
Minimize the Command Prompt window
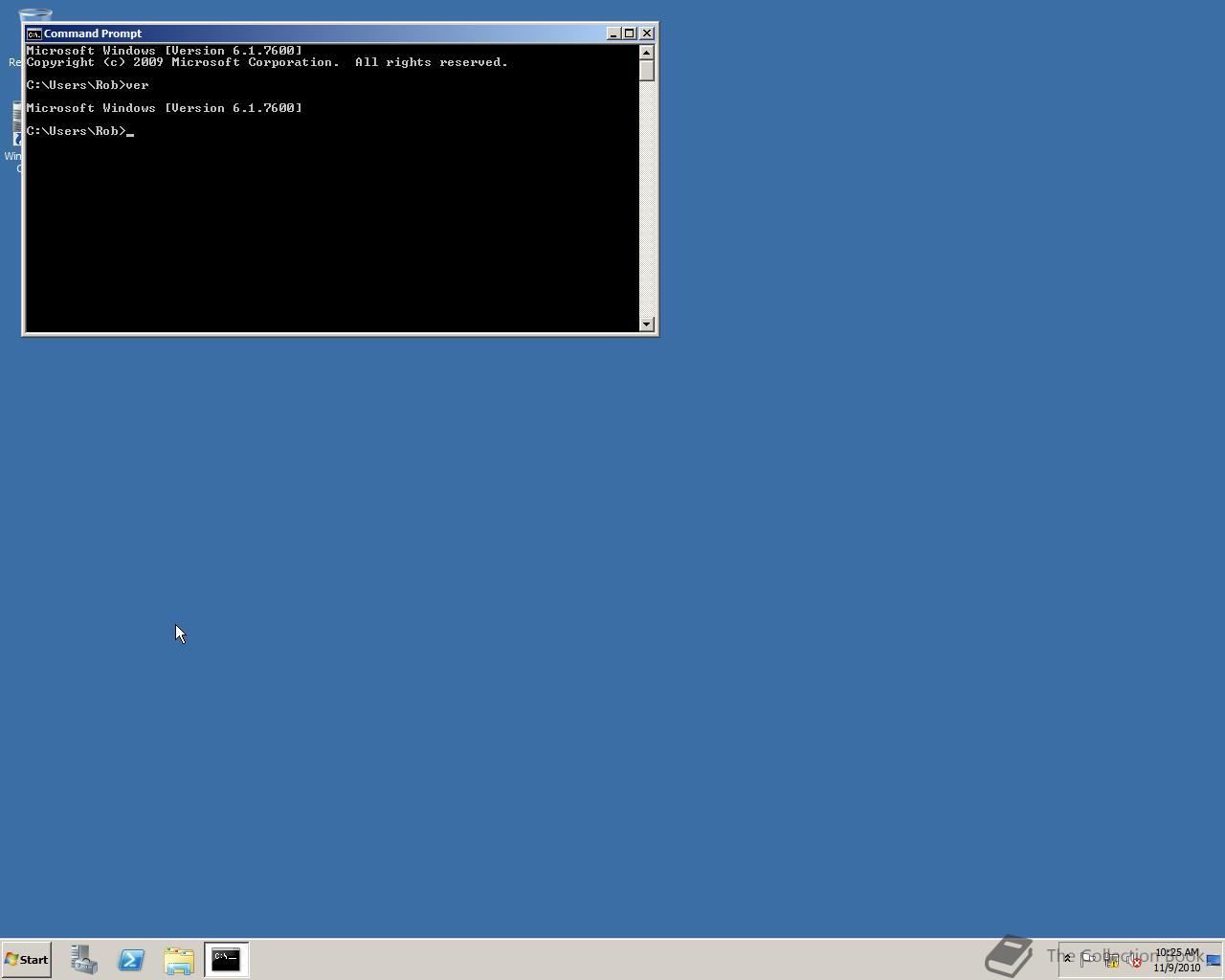click(x=613, y=33)
